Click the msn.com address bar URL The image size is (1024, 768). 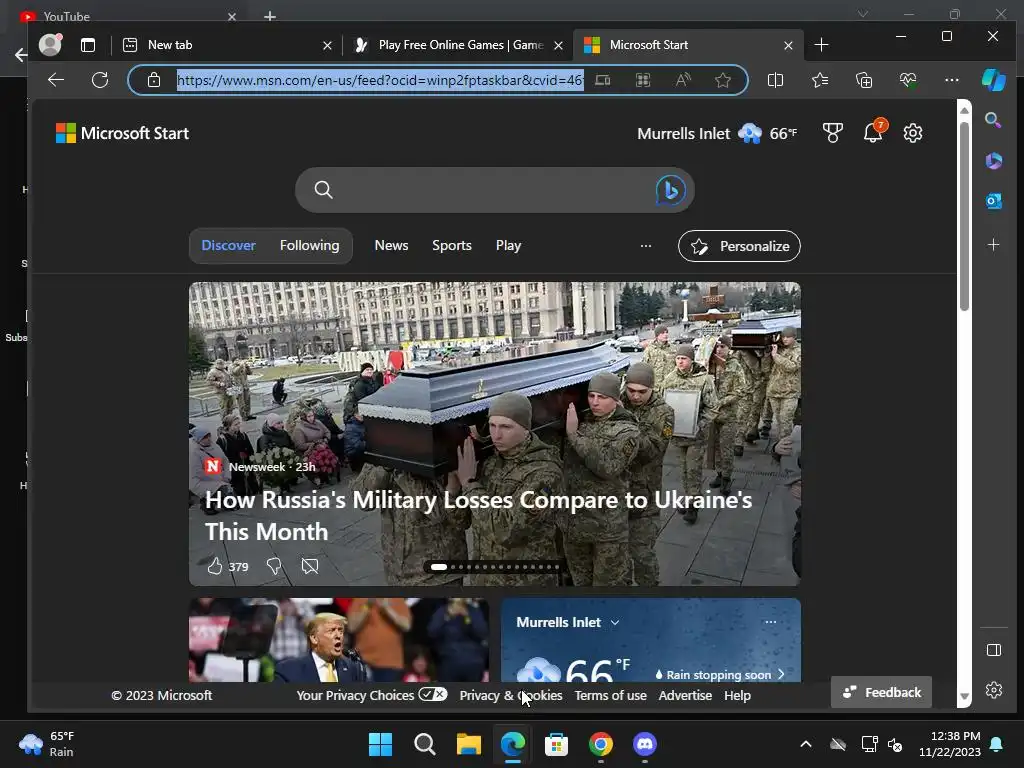[380, 80]
